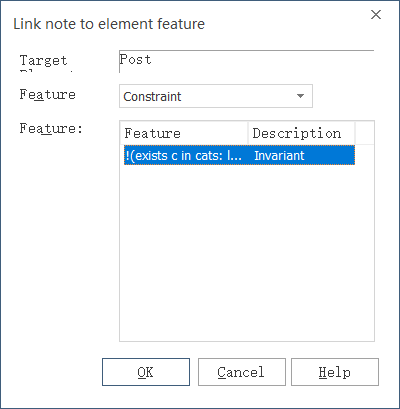
Task: Click the Invariant description cell
Action: [x=279, y=156]
